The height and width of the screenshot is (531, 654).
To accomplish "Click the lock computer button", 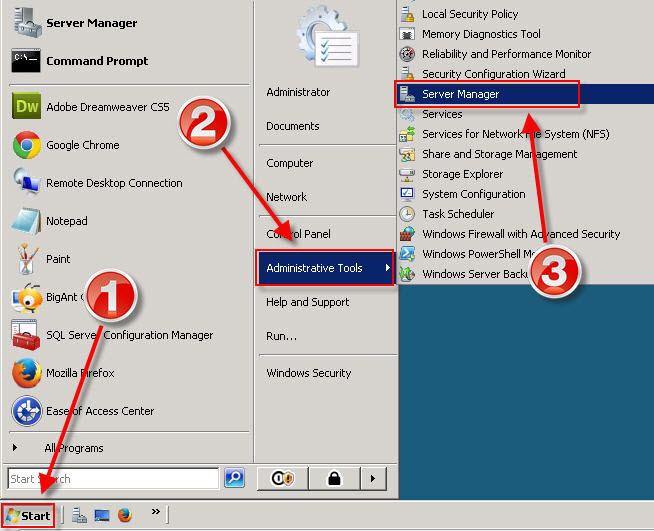I will point(334,478).
